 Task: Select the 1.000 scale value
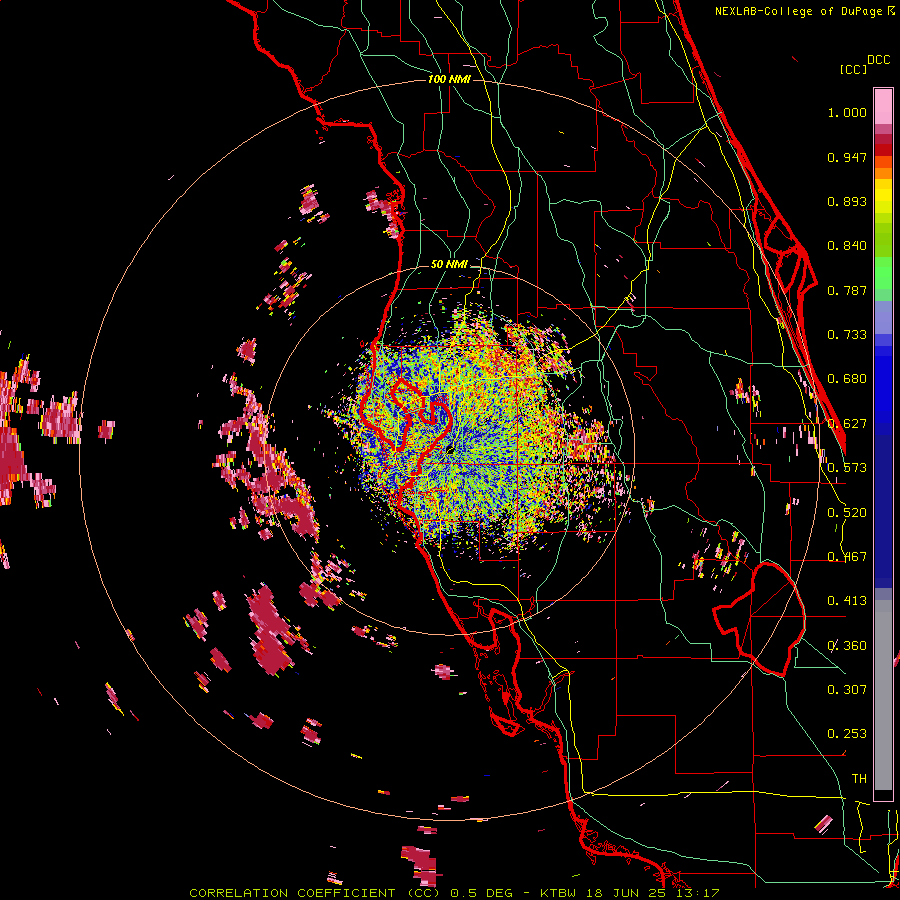847,113
